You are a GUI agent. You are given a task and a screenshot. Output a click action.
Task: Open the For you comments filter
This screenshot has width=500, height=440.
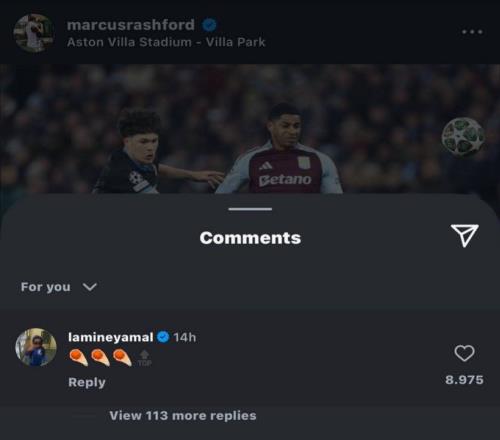pyautogui.click(x=46, y=287)
